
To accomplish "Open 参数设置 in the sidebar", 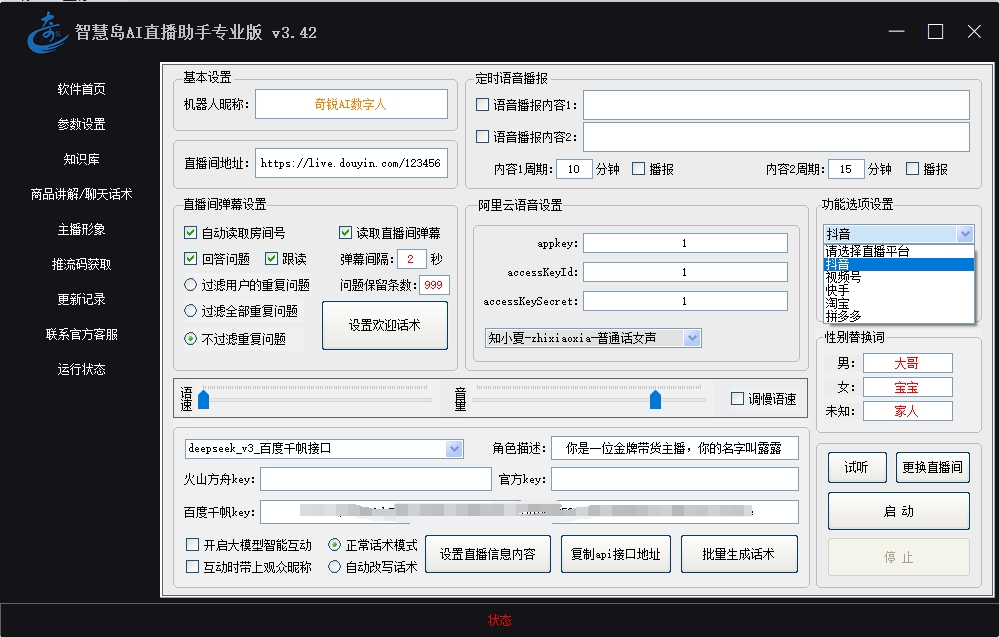I will click(x=81, y=125).
